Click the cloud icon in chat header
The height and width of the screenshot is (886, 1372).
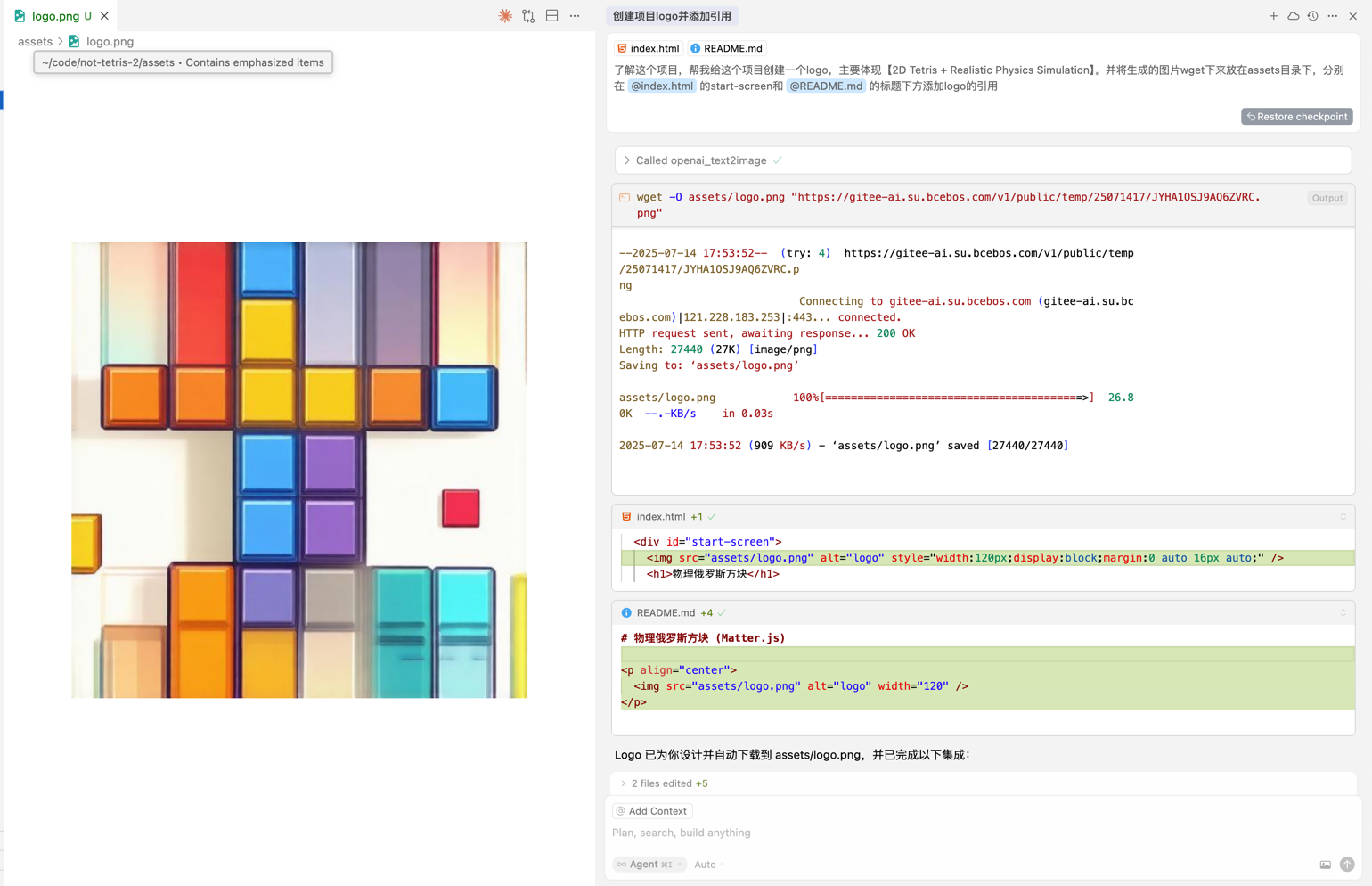coord(1293,16)
